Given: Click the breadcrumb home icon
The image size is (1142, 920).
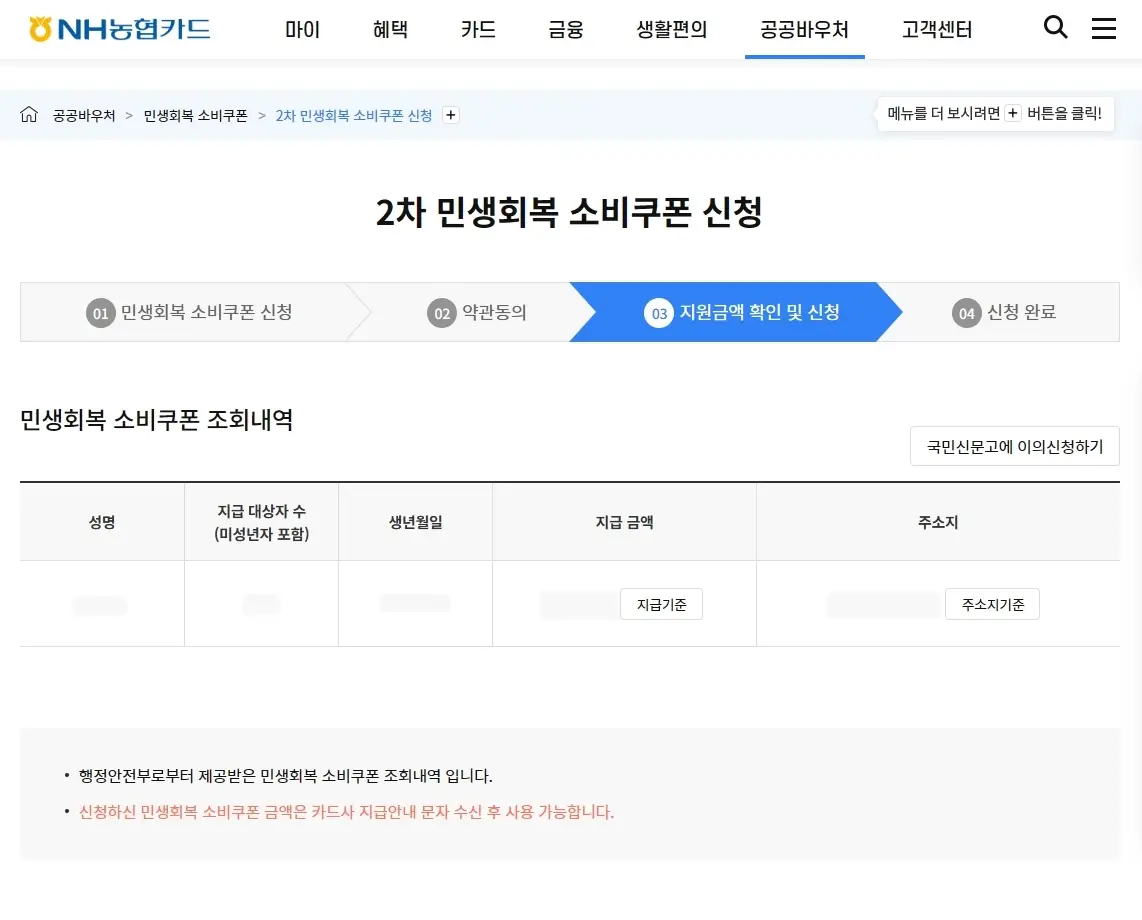Looking at the screenshot, I should coord(28,115).
